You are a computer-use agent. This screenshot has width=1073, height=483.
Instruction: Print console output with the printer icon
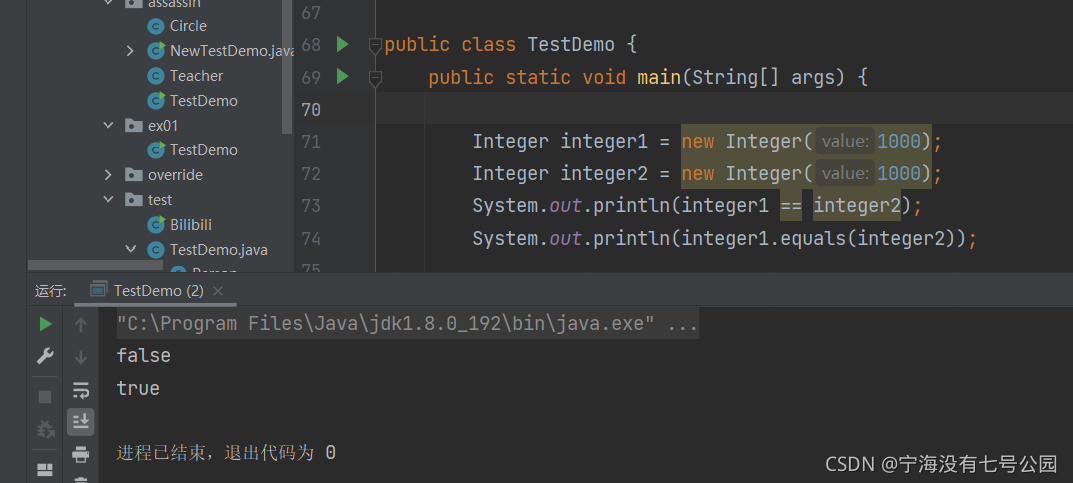(81, 454)
